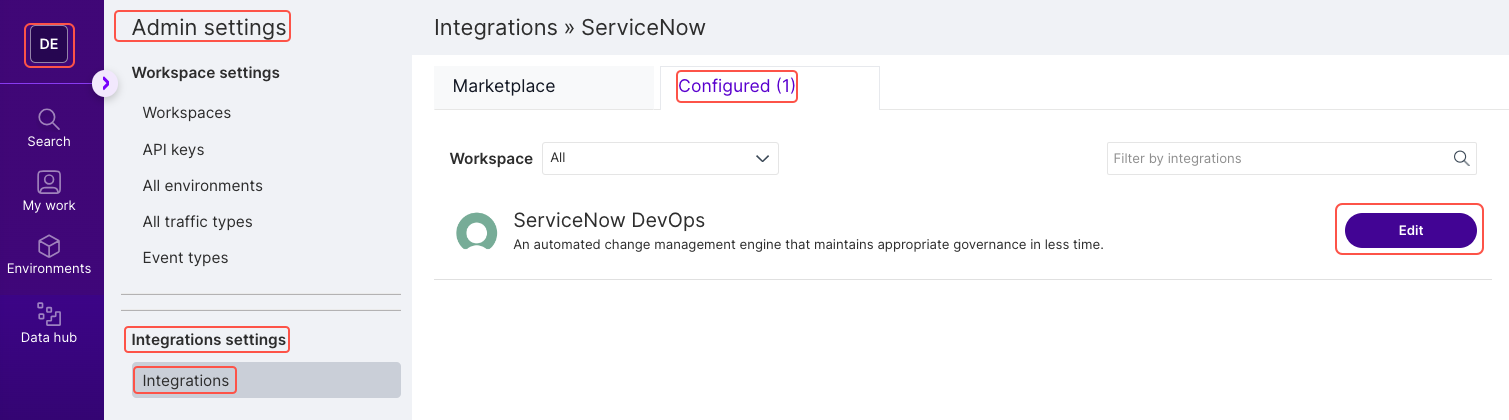The width and height of the screenshot is (1509, 420).
Task: Open API keys settings
Action: coord(173,150)
